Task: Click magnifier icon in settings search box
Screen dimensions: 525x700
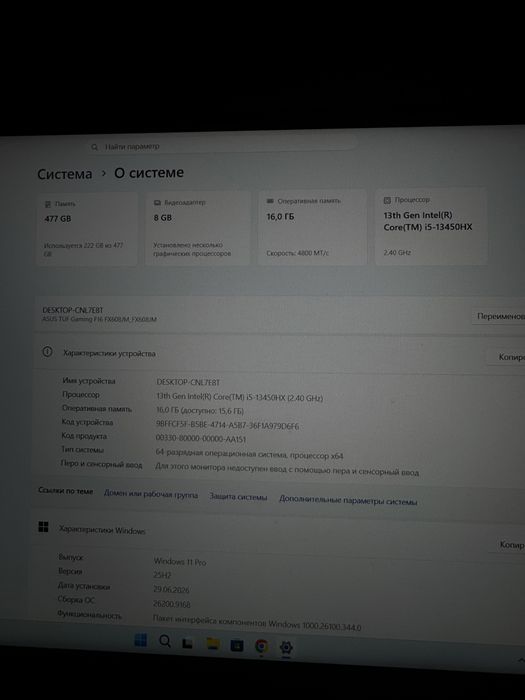Action: pos(94,146)
